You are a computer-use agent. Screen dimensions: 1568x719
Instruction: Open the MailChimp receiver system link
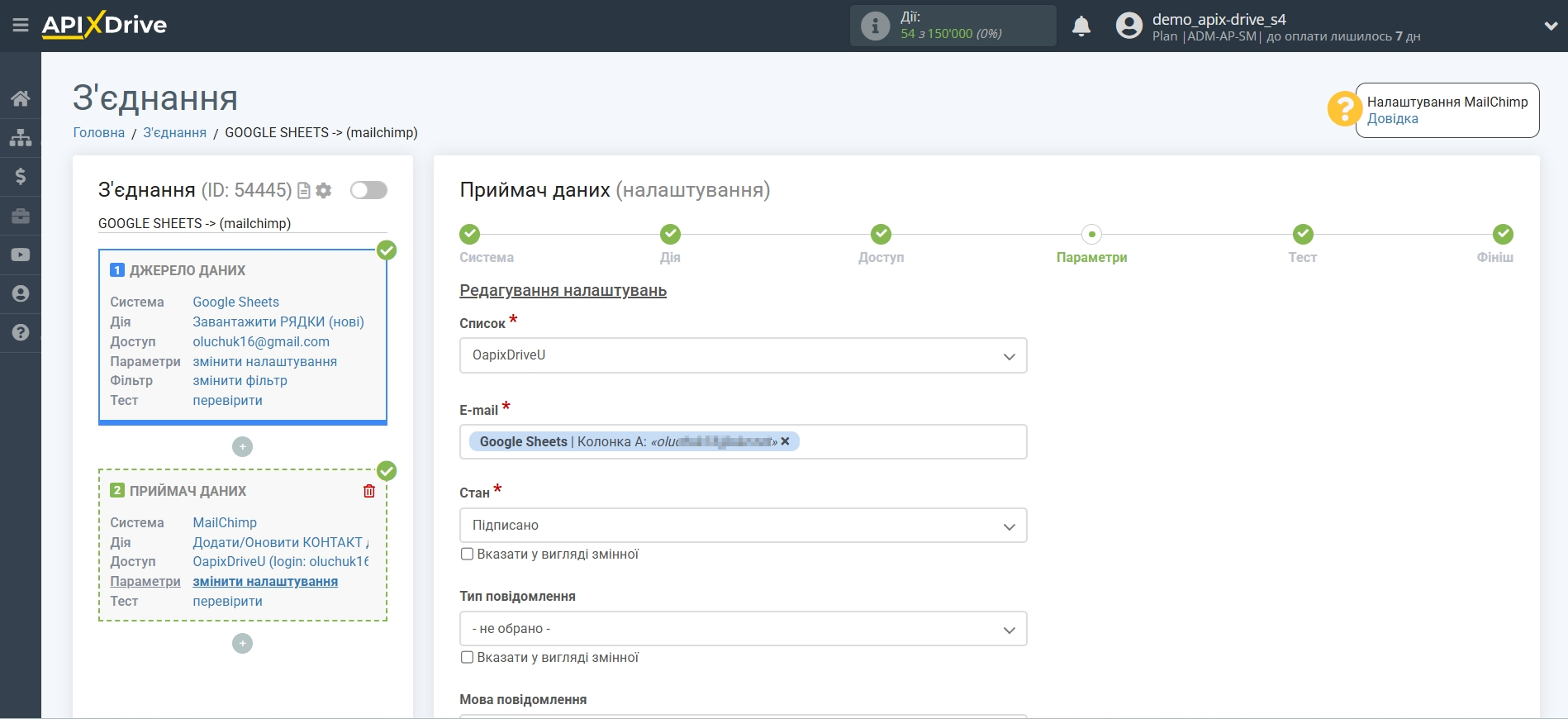click(225, 523)
